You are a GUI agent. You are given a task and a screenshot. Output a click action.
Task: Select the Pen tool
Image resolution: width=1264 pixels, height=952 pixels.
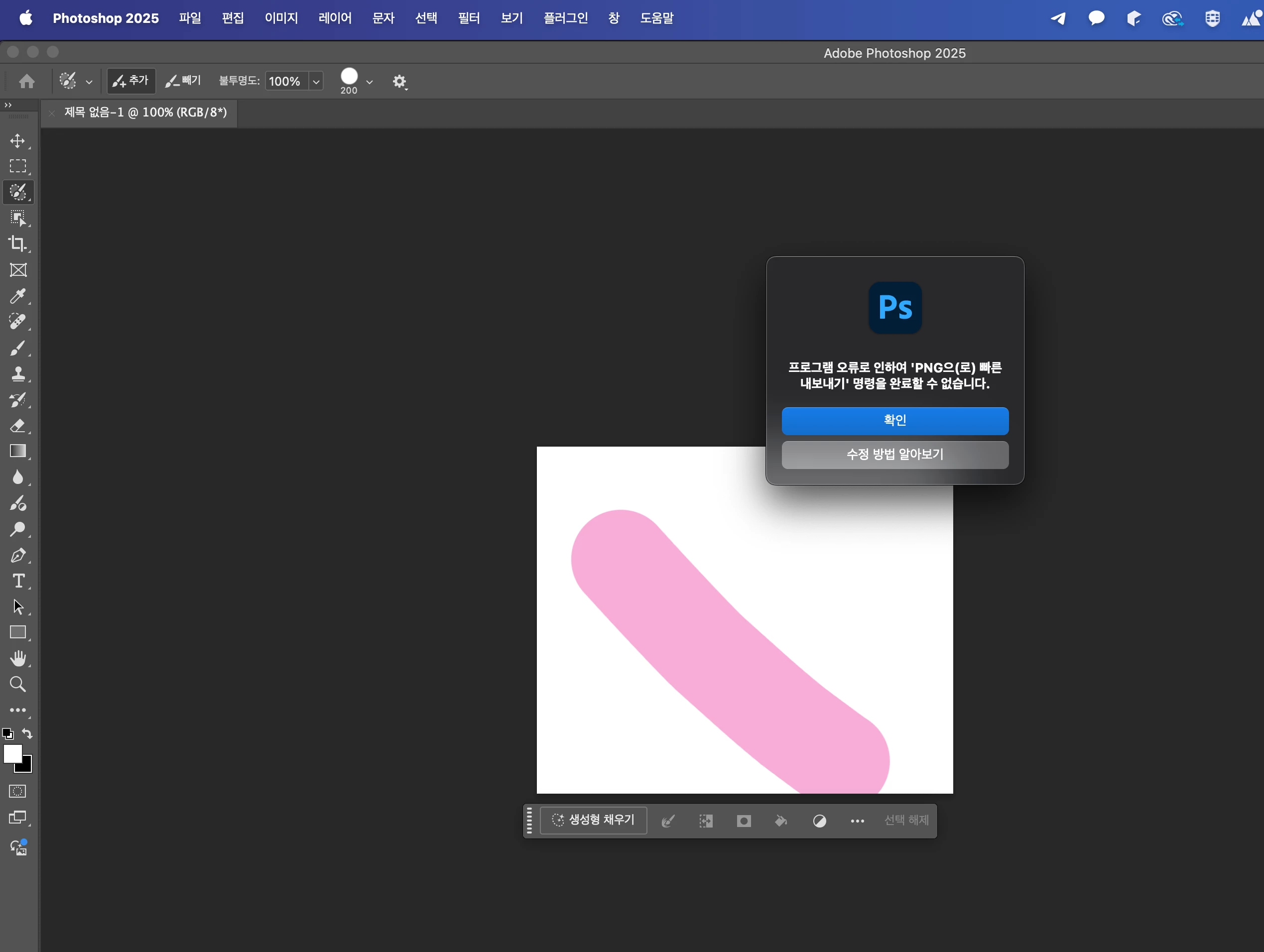pyautogui.click(x=18, y=556)
